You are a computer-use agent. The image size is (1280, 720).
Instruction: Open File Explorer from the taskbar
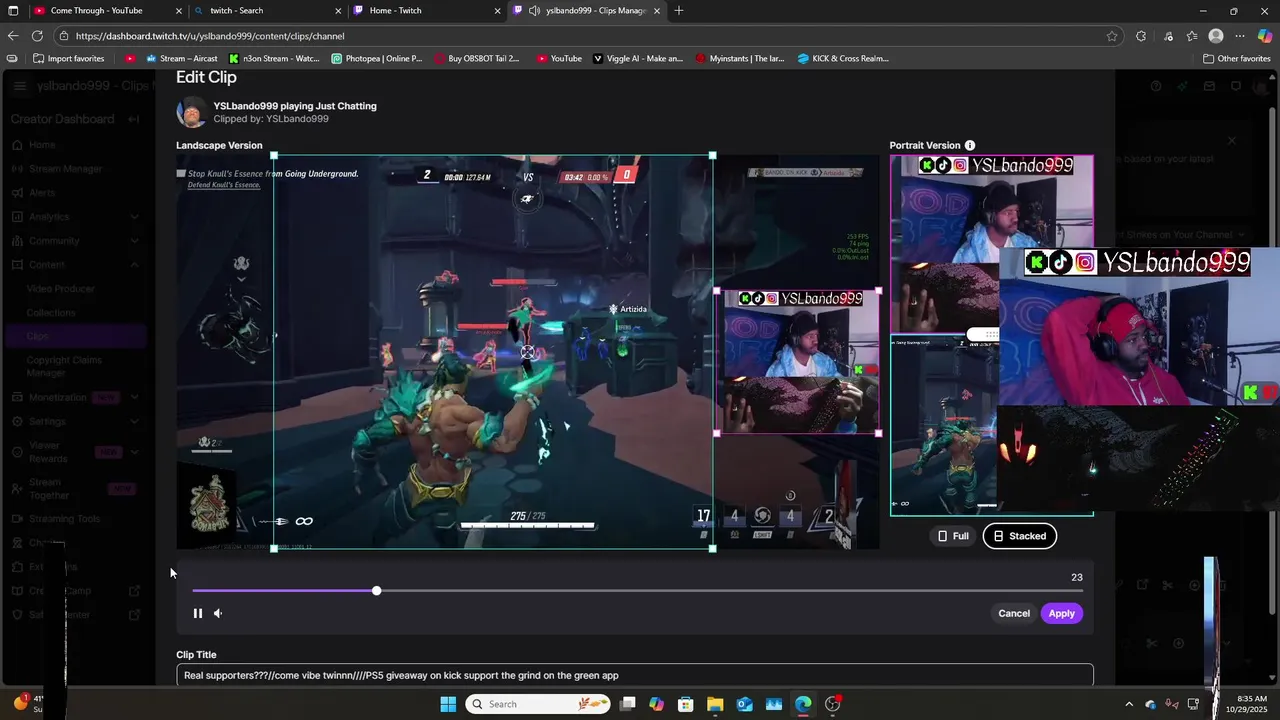(715, 704)
